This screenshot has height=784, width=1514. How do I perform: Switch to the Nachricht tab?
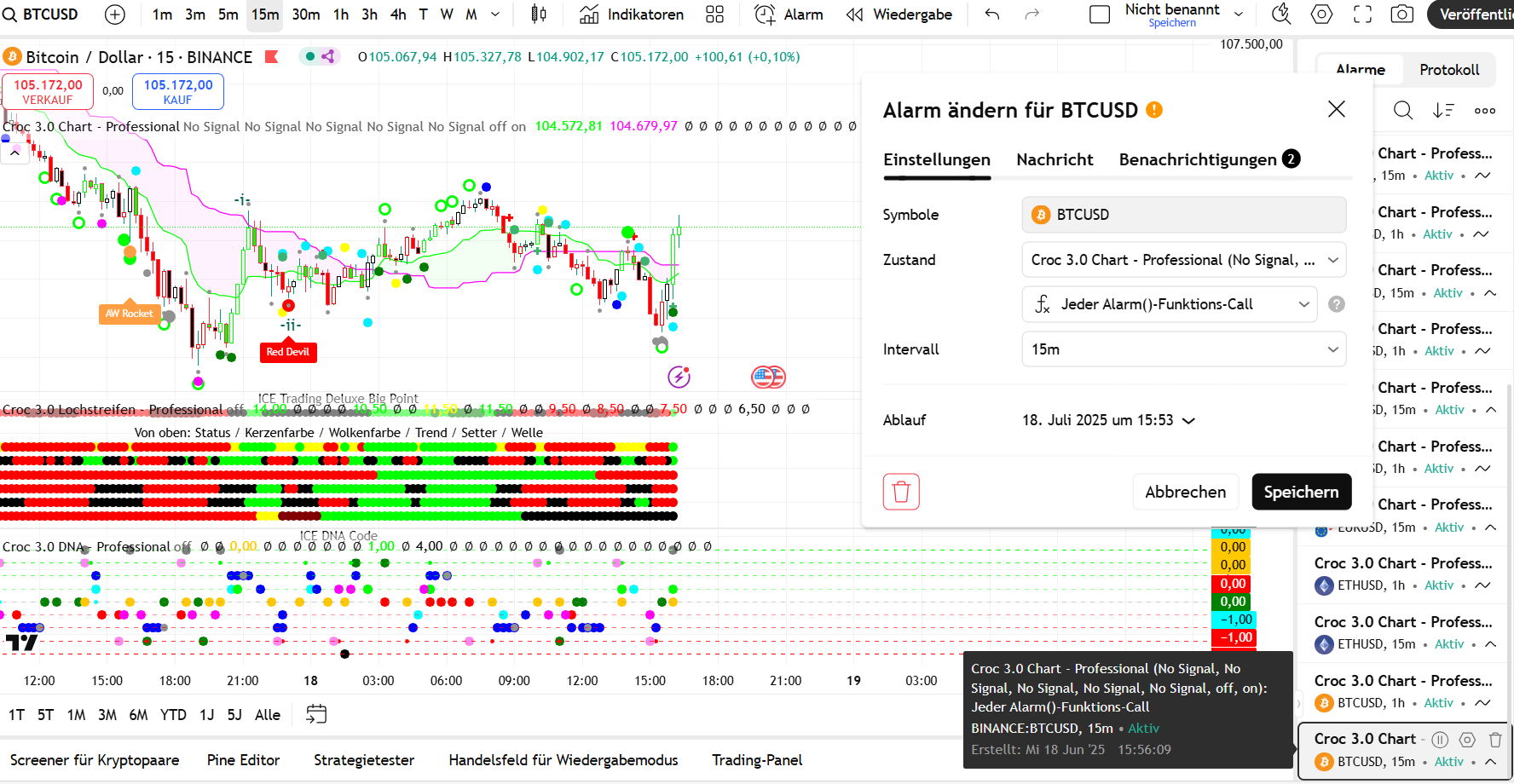pyautogui.click(x=1055, y=159)
